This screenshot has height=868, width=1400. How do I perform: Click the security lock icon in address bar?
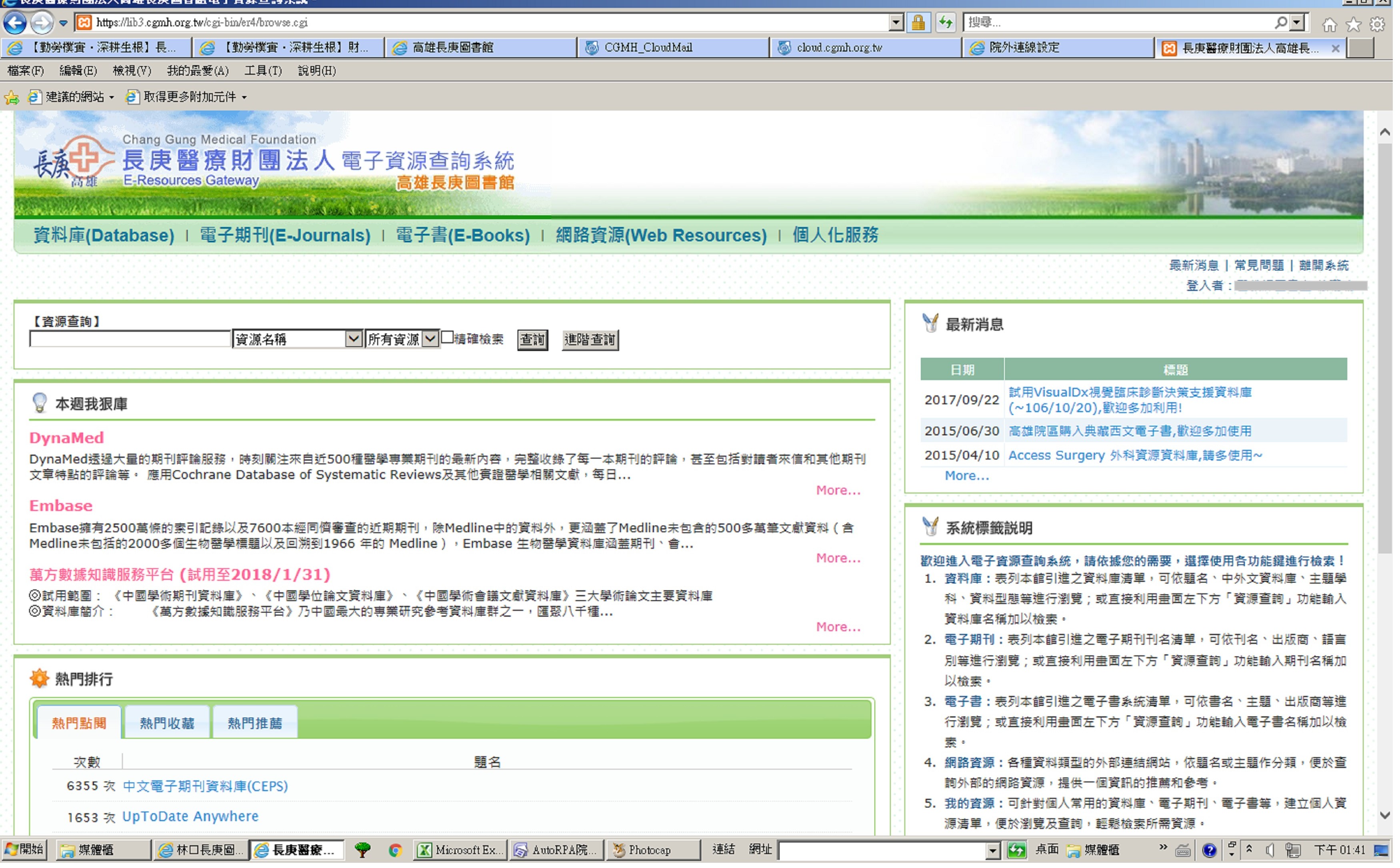click(x=918, y=23)
